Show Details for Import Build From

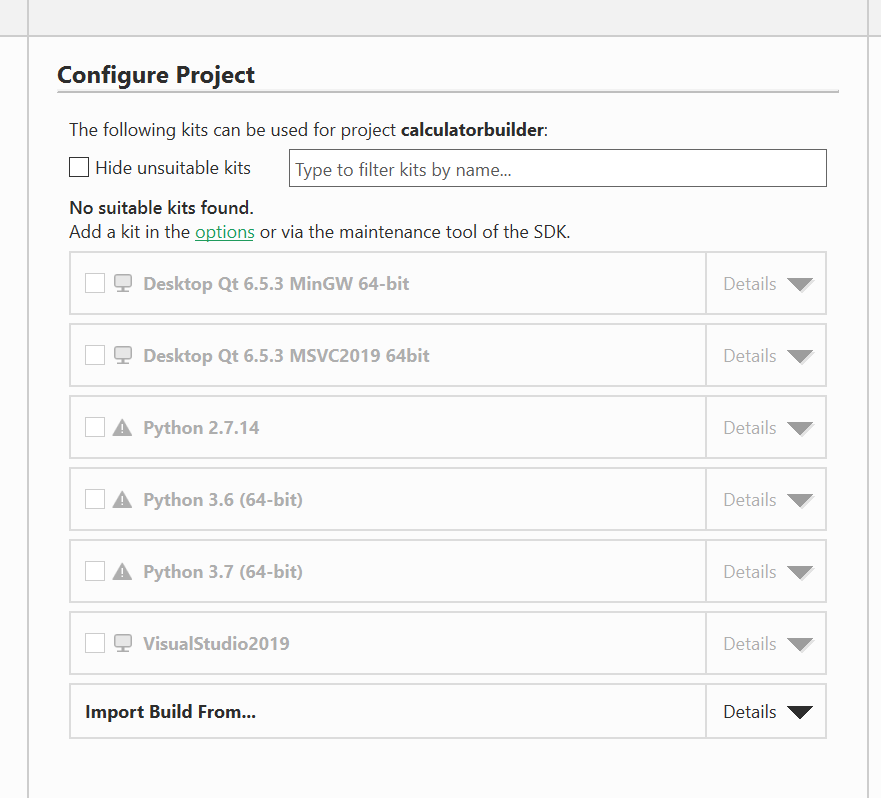(766, 712)
